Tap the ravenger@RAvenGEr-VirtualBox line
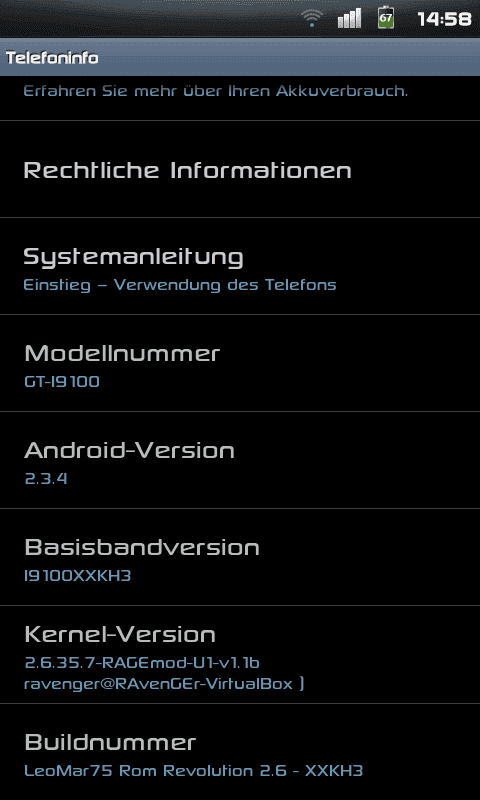The image size is (480, 800). (x=164, y=684)
